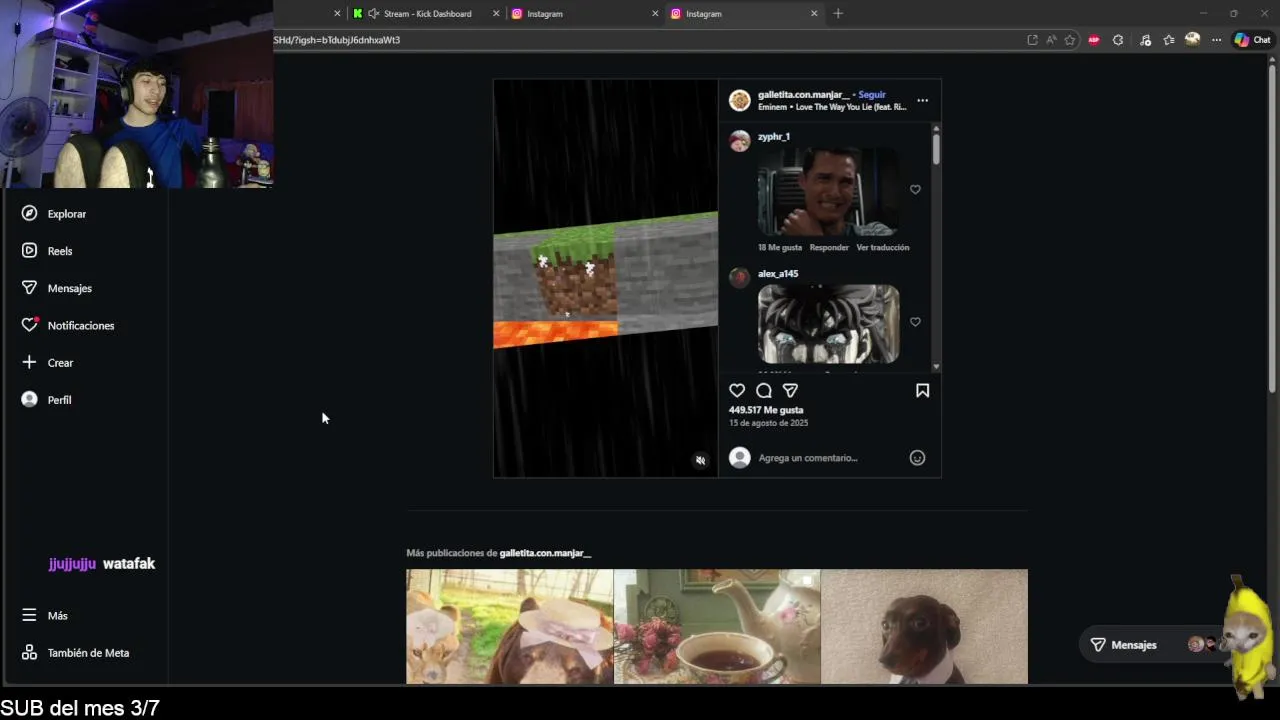The height and width of the screenshot is (720, 1280).
Task: Click comments scrollbar down arrow
Action: pyautogui.click(x=936, y=367)
